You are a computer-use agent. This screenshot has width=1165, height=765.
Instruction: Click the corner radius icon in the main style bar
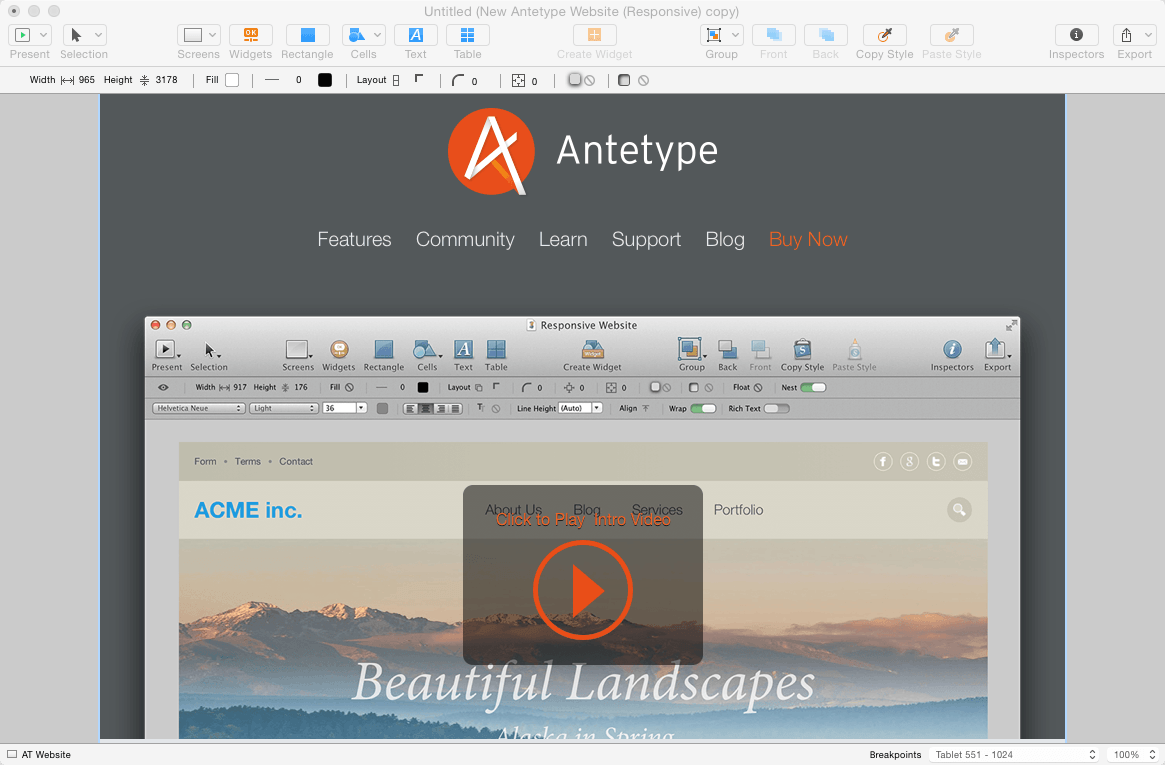(458, 80)
